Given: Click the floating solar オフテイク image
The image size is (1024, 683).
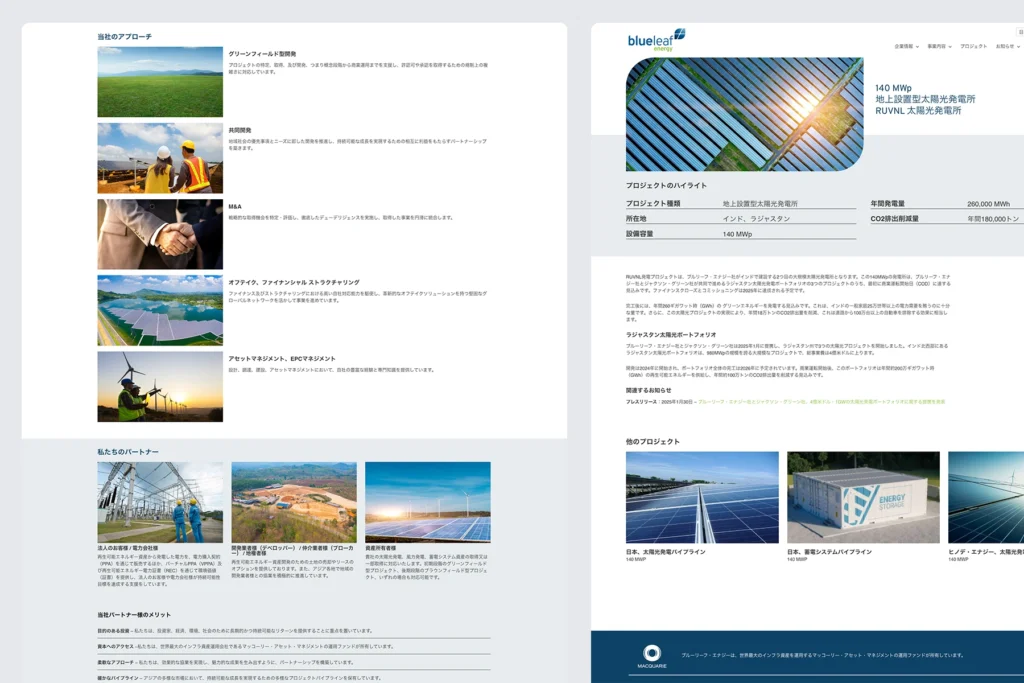Looking at the screenshot, I should [x=160, y=310].
